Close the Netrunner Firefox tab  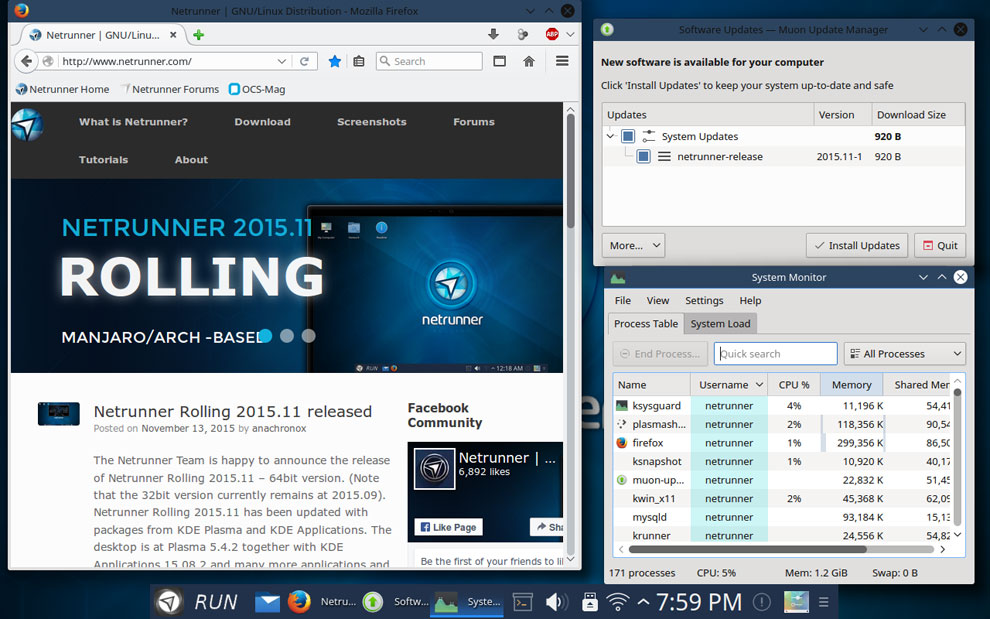173,35
